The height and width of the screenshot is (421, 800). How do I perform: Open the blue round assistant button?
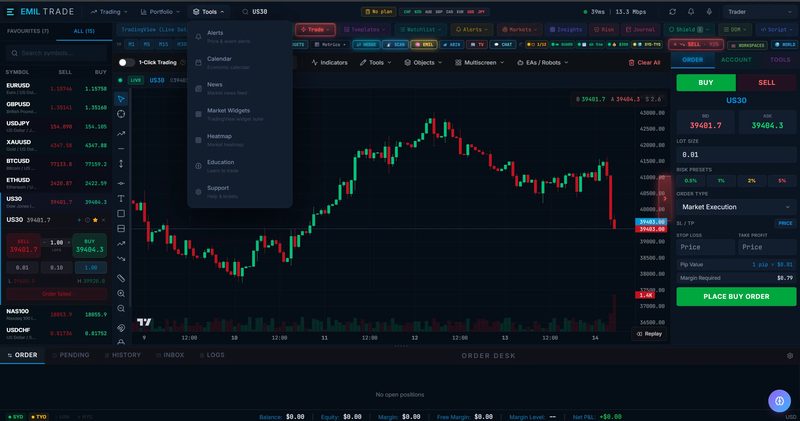click(779, 401)
